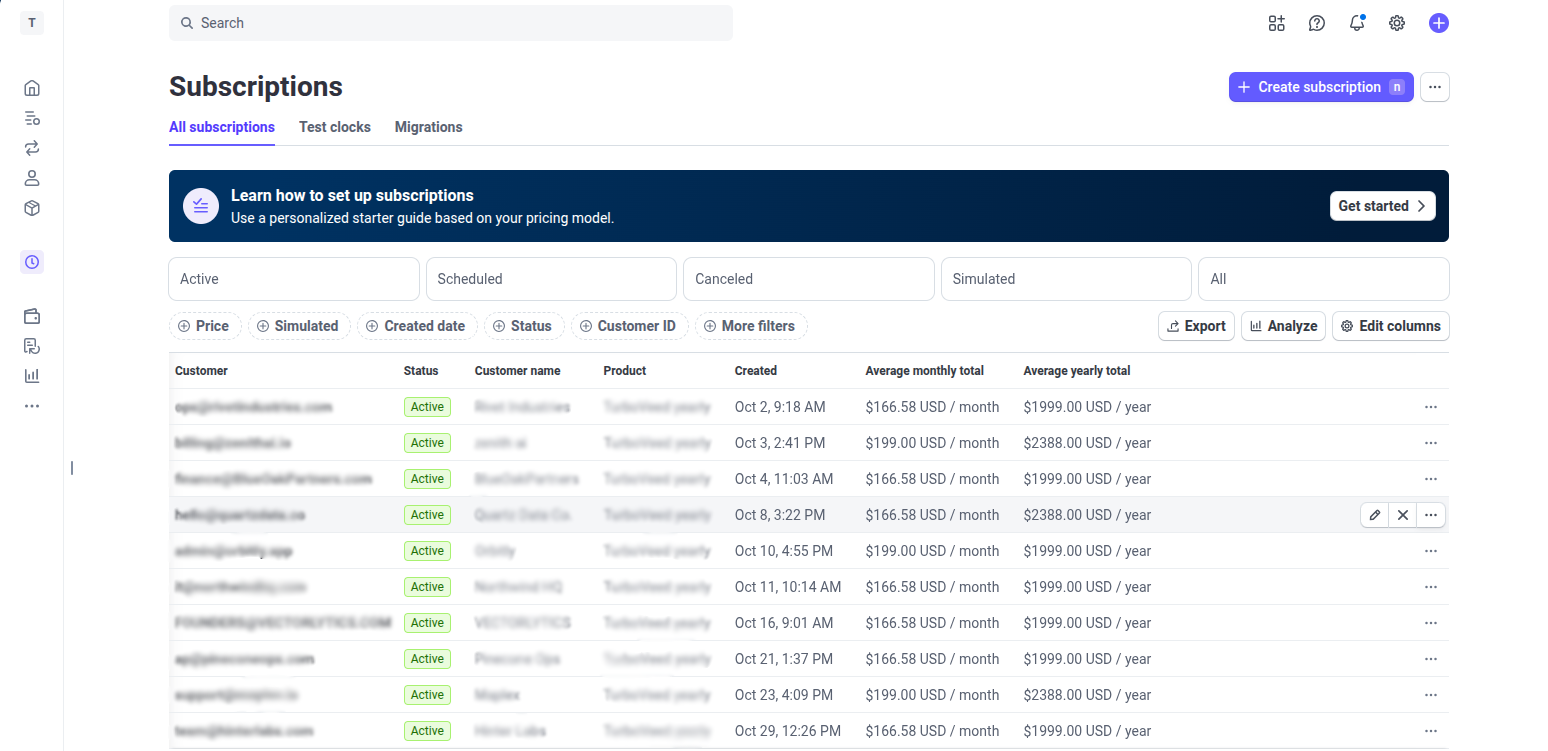1548x751 pixels.
Task: Click the purple plus icon top right
Action: click(1438, 22)
